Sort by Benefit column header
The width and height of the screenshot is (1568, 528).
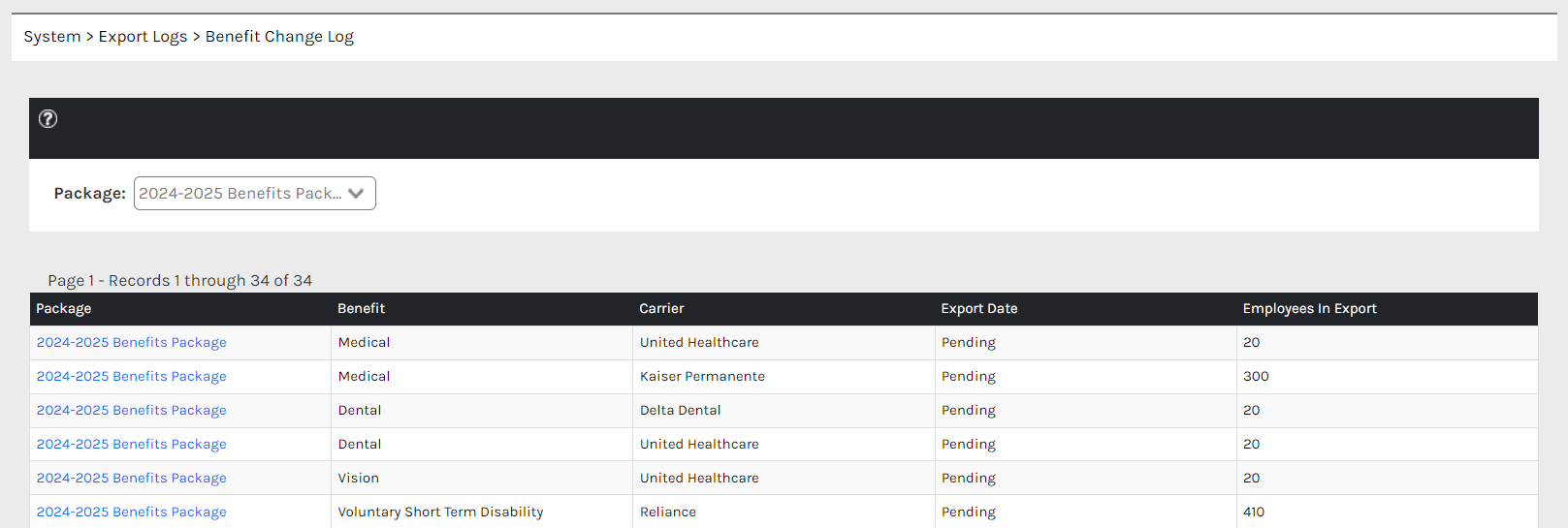(x=362, y=309)
